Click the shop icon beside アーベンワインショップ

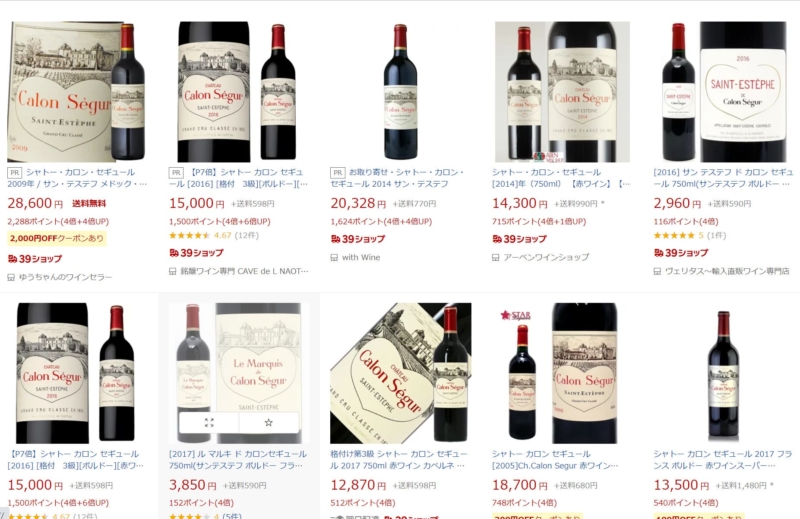[x=495, y=258]
